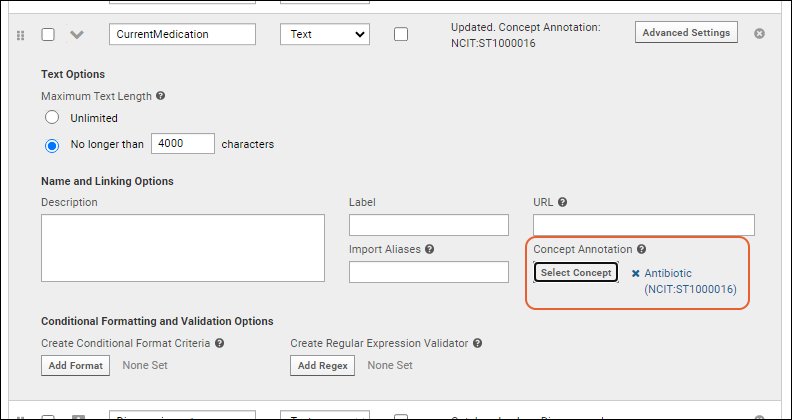This screenshot has height=420, width=792.
Task: Open the Text data type dropdown
Action: [325, 34]
